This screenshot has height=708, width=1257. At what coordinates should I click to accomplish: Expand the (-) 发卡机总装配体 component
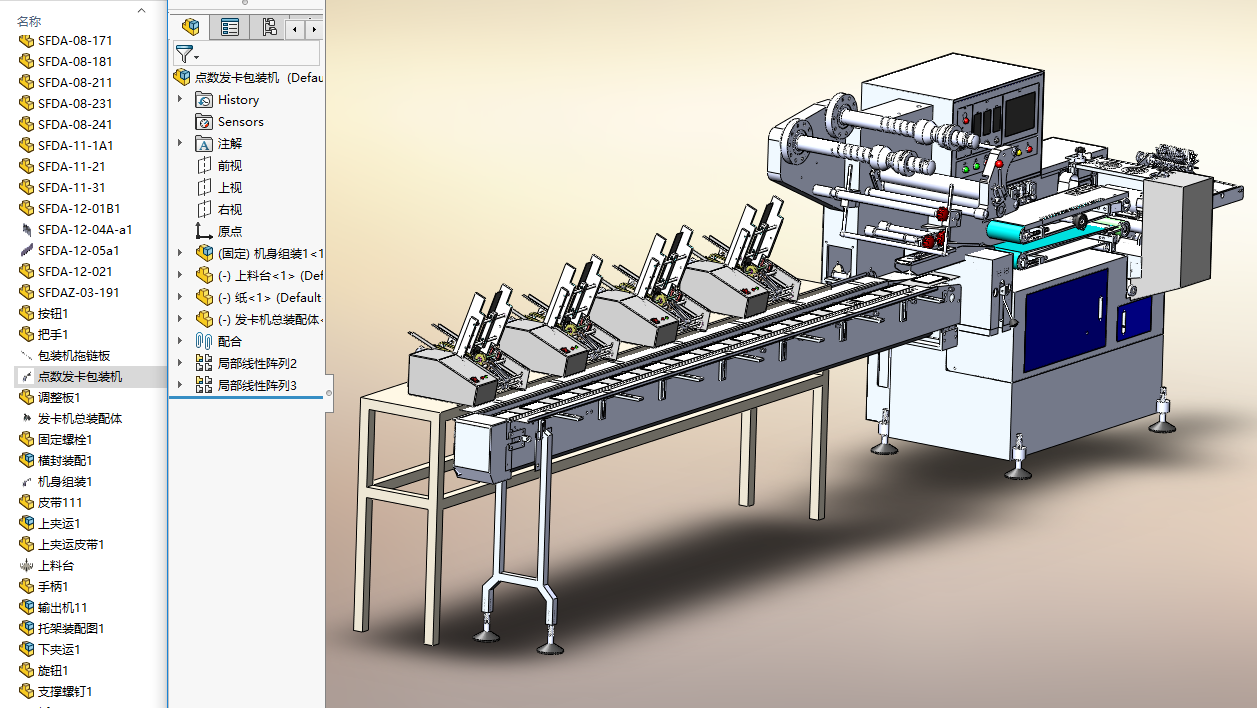click(x=180, y=319)
